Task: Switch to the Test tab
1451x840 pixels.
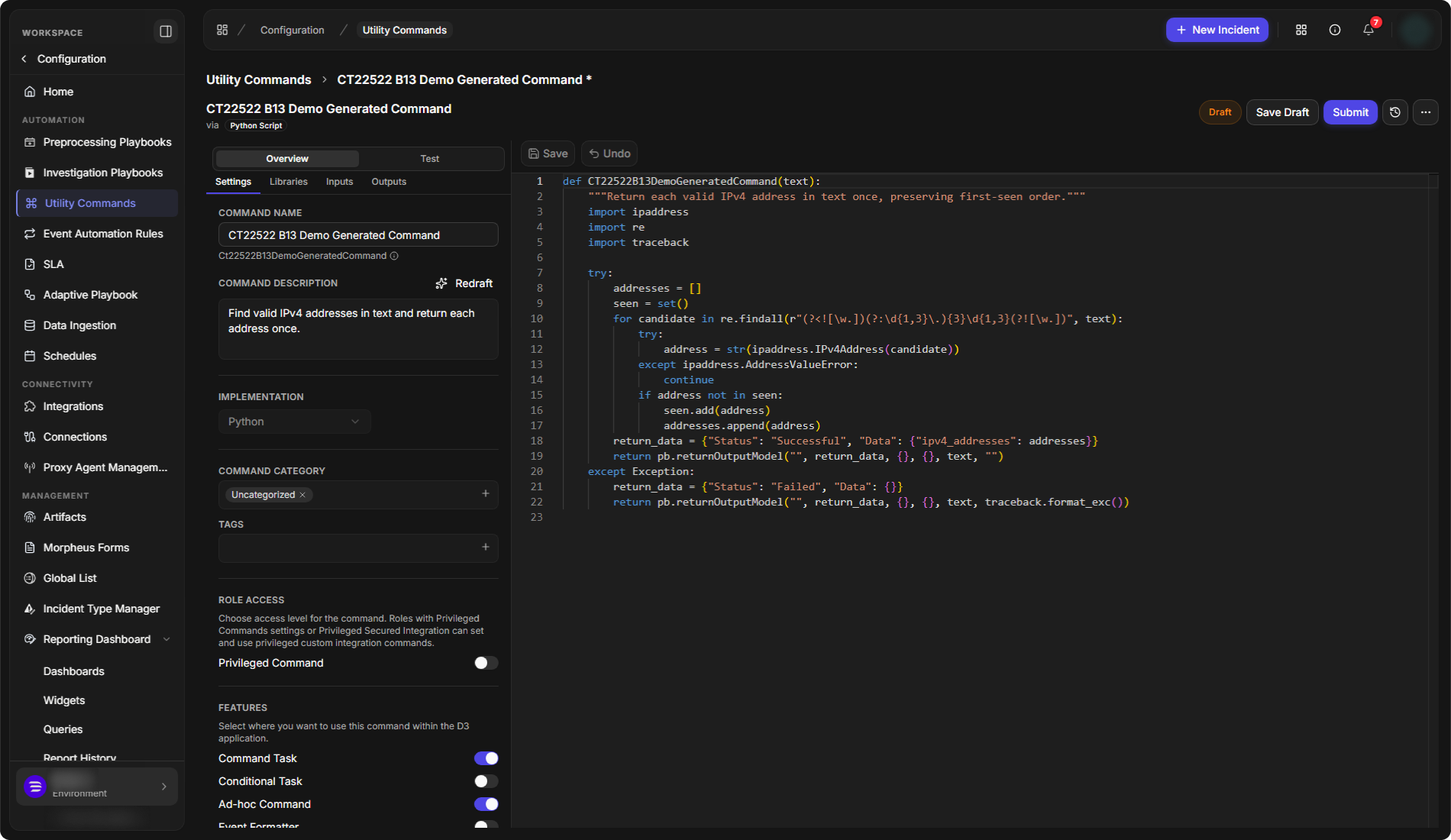Action: (x=430, y=159)
